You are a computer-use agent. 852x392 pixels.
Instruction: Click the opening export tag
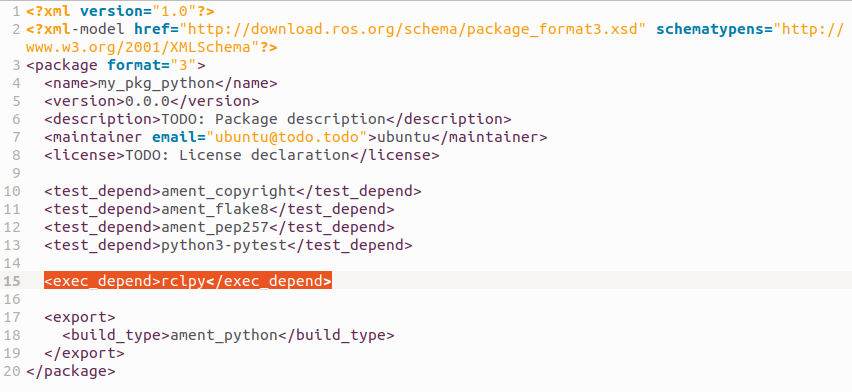[80, 317]
